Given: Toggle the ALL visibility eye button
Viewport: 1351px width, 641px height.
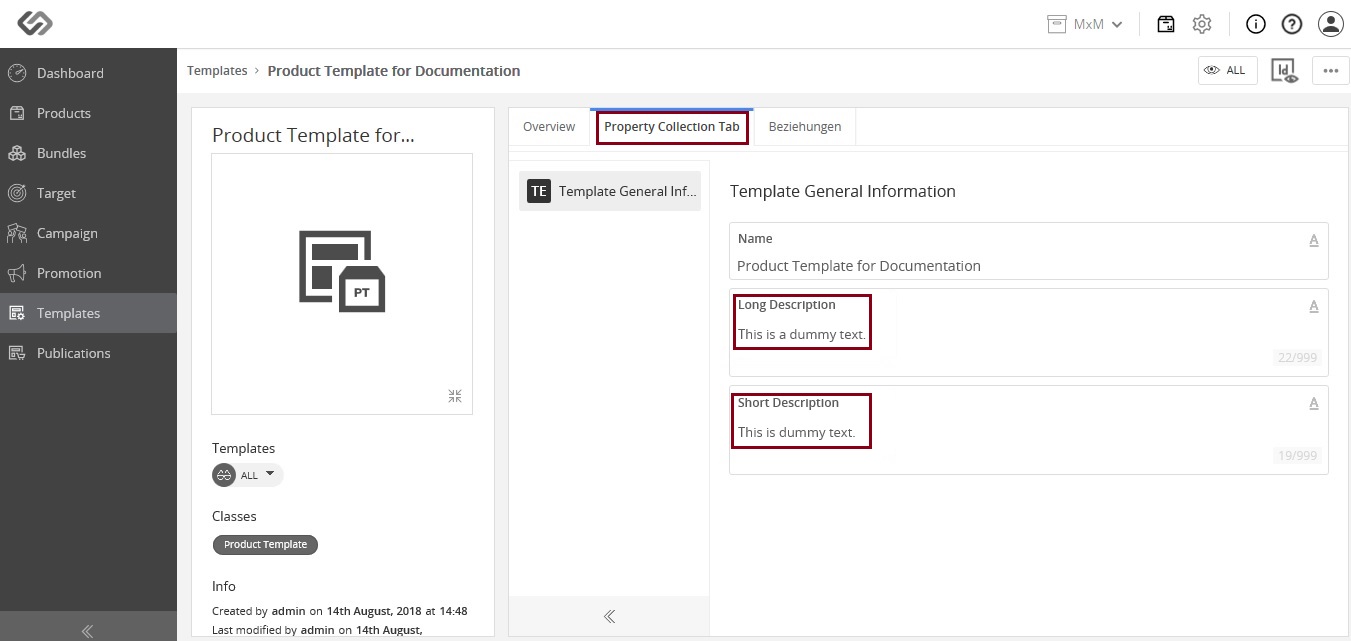Looking at the screenshot, I should click(1227, 70).
